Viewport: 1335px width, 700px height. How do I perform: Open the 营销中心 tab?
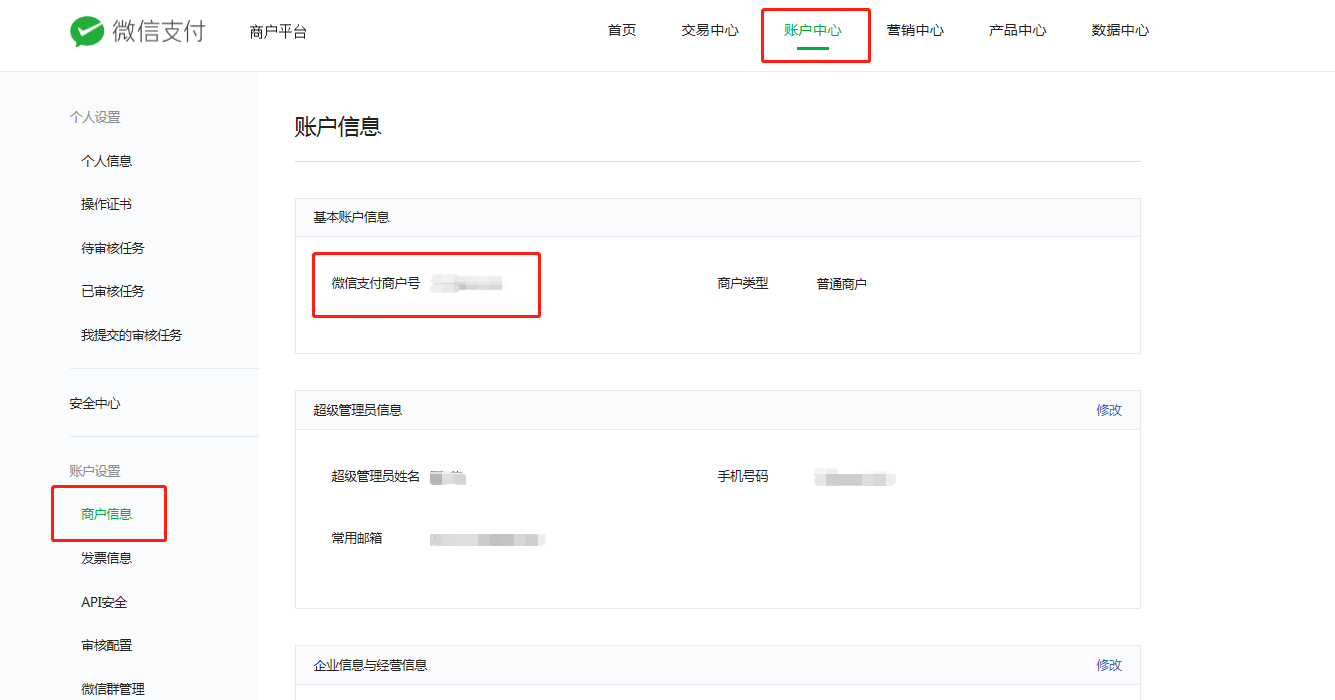915,30
